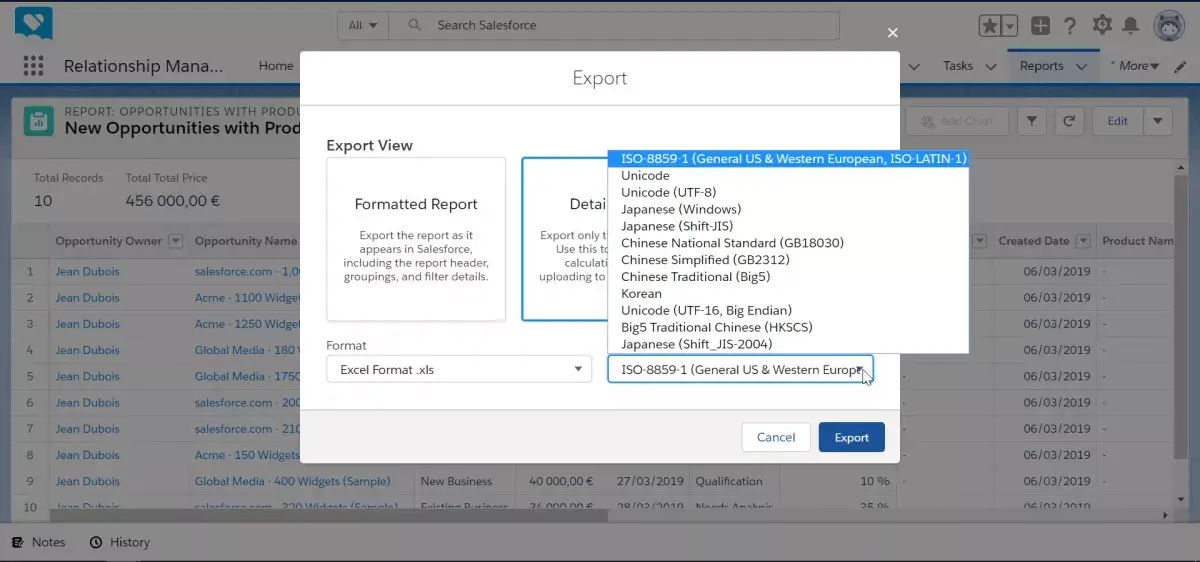Choose Chinese National Standard (GB18030)
This screenshot has width=1200, height=562.
point(788,243)
